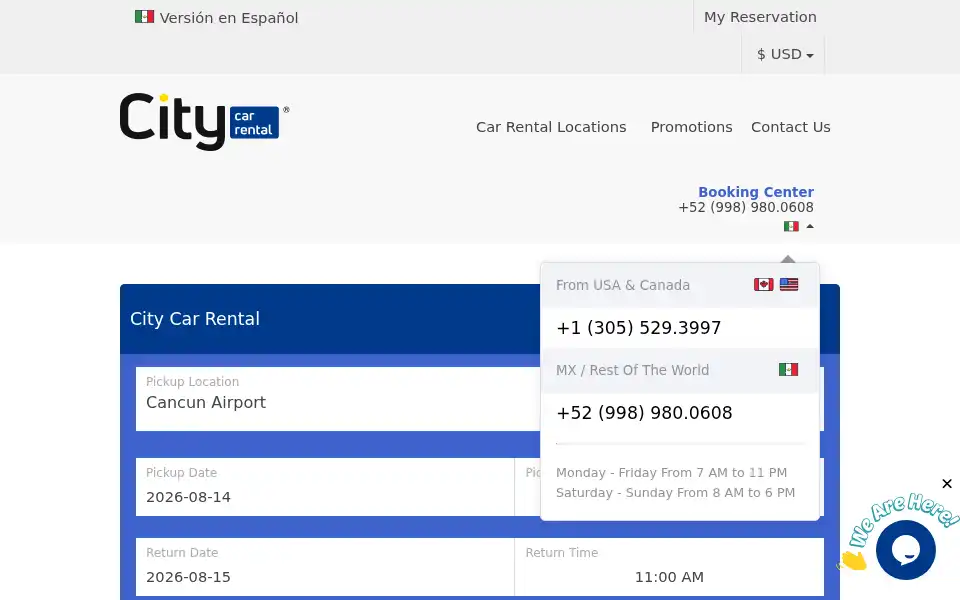
Task: Click the Mexican flag beside Versión en Español
Action: 144,17
